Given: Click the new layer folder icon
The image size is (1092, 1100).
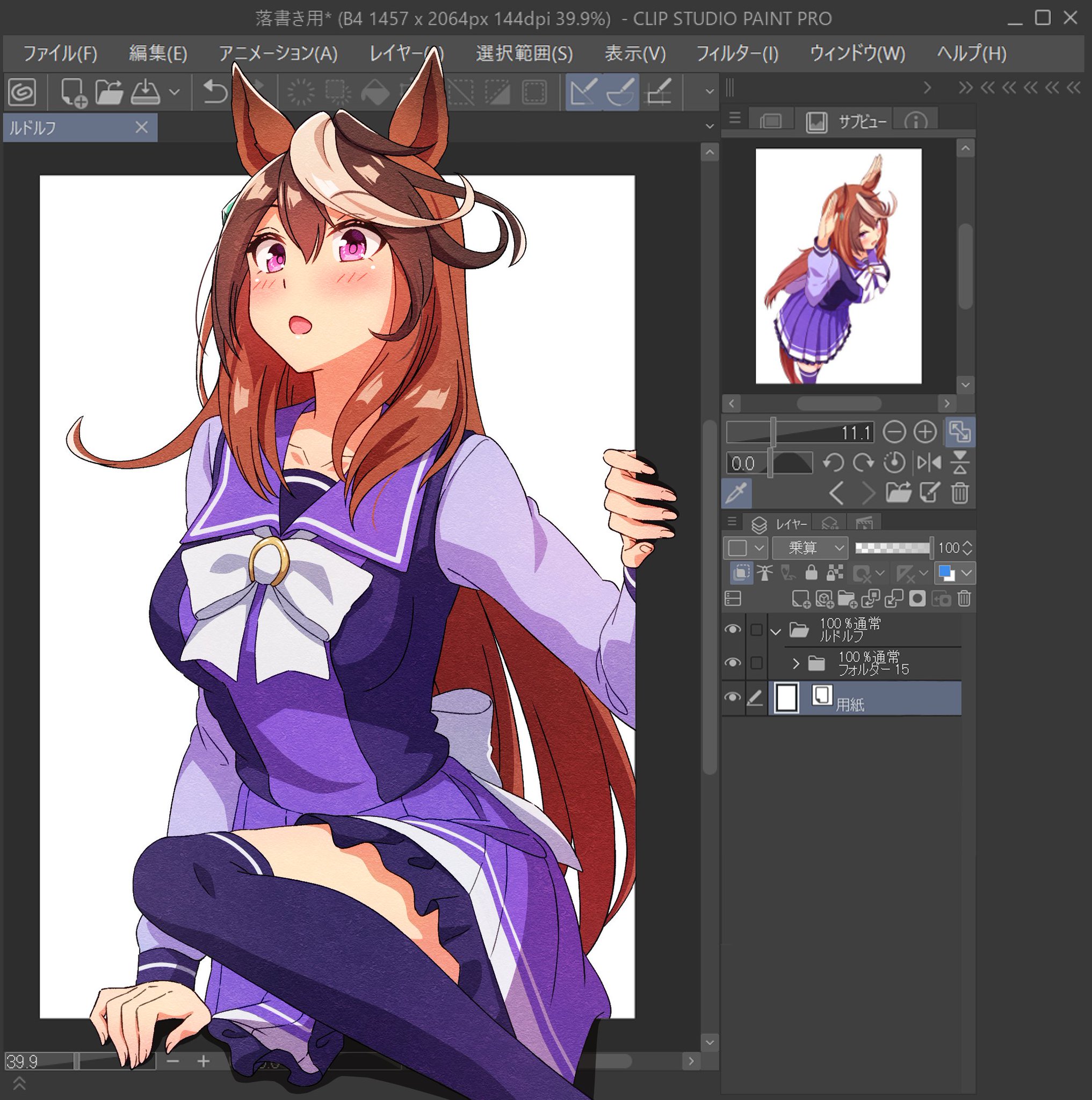Looking at the screenshot, I should [x=847, y=598].
